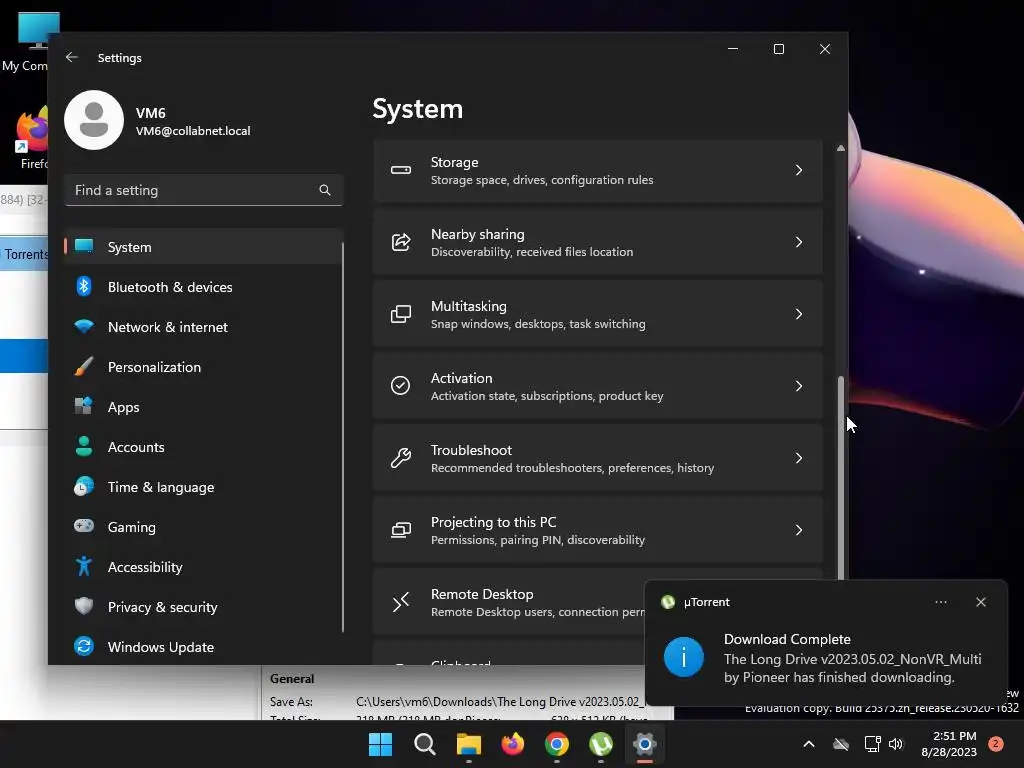The image size is (1024, 768).
Task: Switch to µTorrent from taskbar
Action: (601, 744)
